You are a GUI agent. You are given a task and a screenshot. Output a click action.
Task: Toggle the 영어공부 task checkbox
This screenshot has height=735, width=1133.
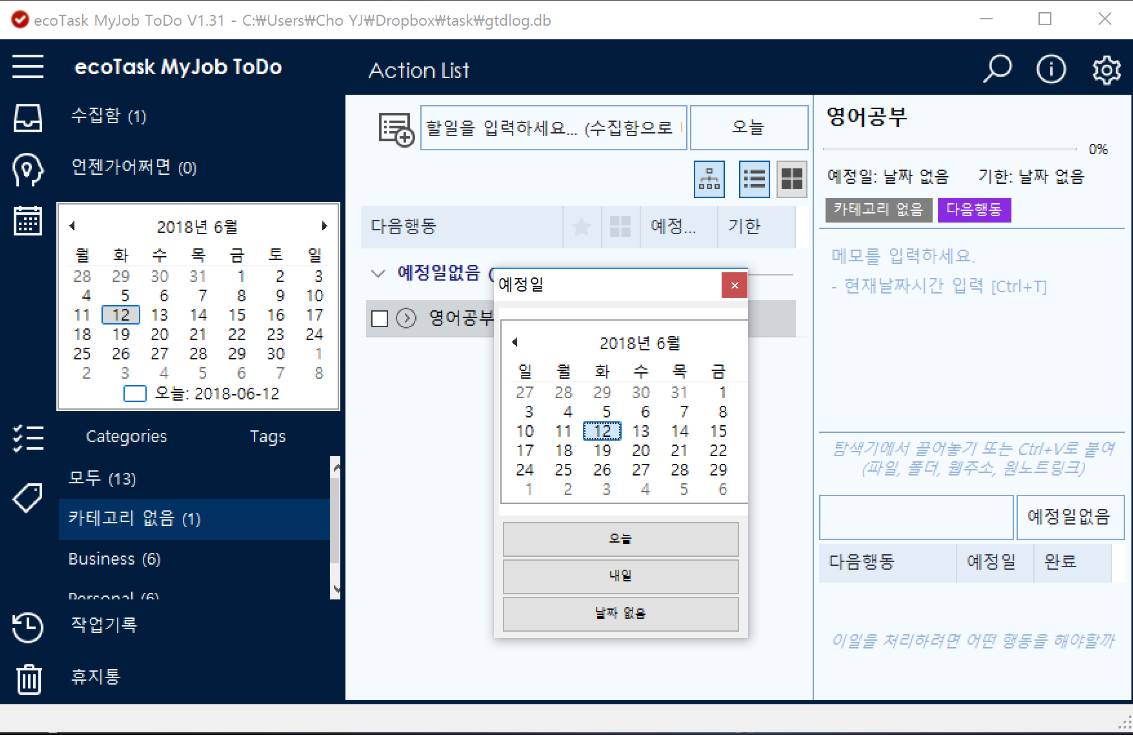[x=379, y=319]
